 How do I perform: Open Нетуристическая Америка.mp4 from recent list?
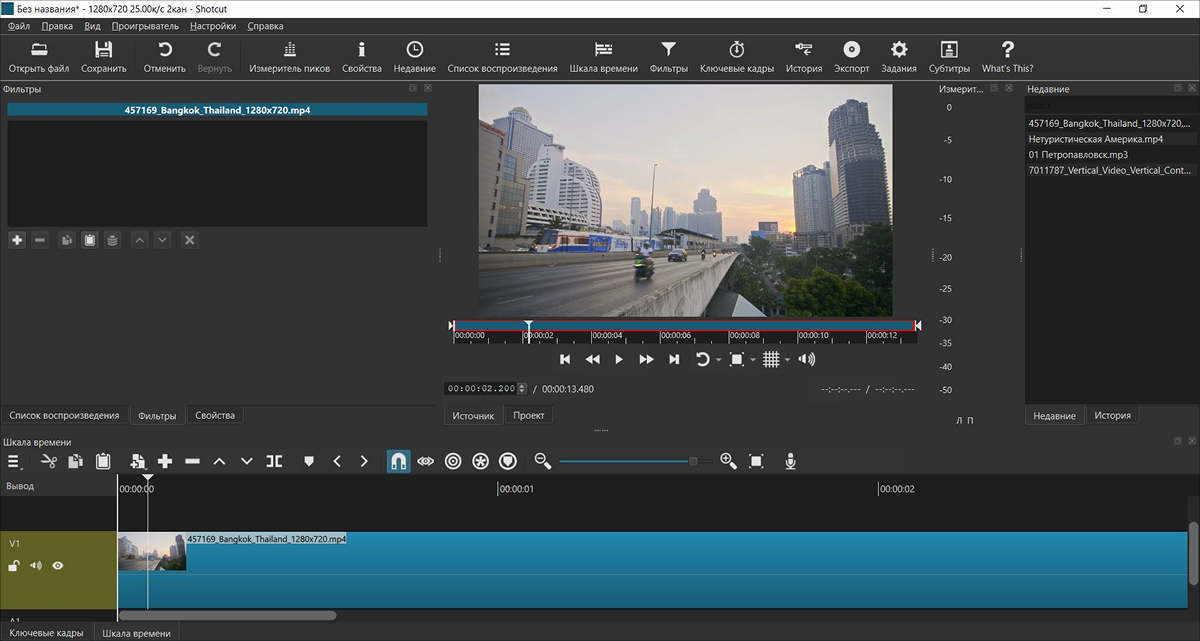pos(1095,139)
